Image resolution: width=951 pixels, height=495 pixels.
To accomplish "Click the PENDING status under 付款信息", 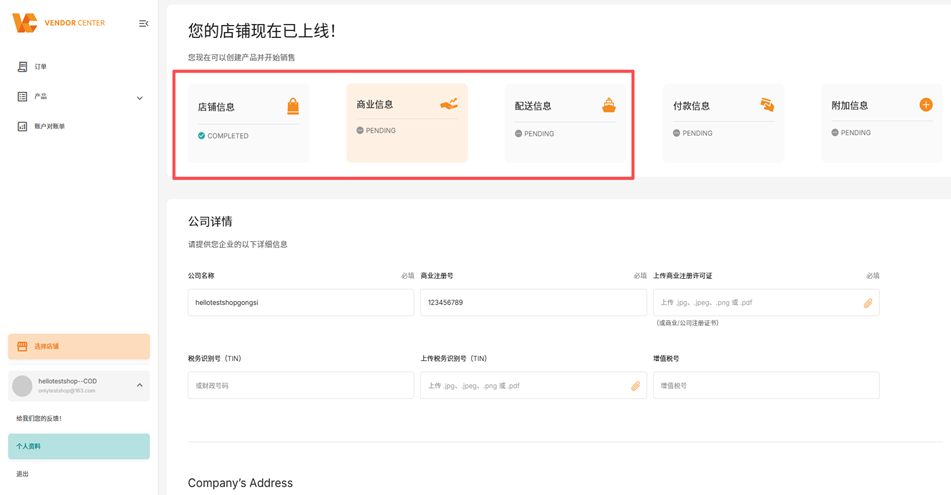I will click(693, 133).
